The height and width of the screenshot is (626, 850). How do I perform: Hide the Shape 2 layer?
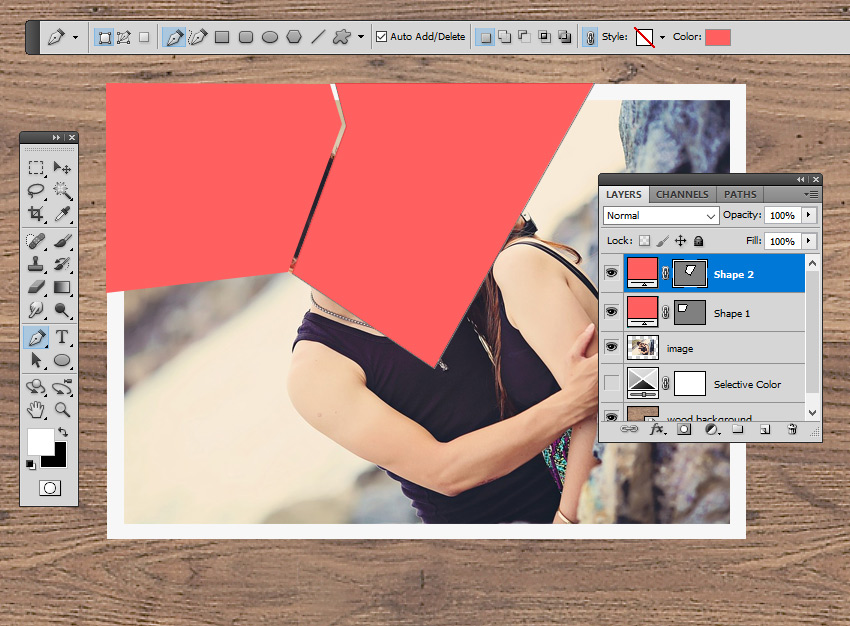[x=611, y=274]
